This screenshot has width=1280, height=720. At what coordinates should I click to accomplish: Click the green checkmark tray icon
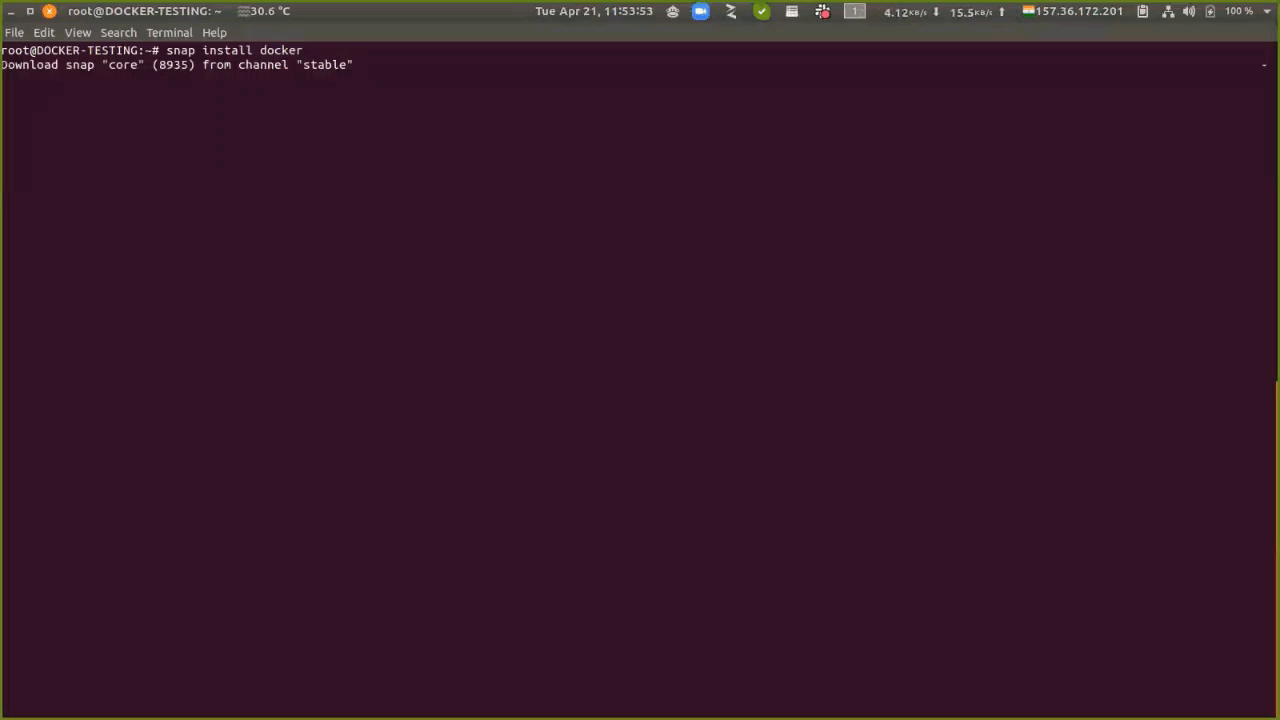pos(762,11)
